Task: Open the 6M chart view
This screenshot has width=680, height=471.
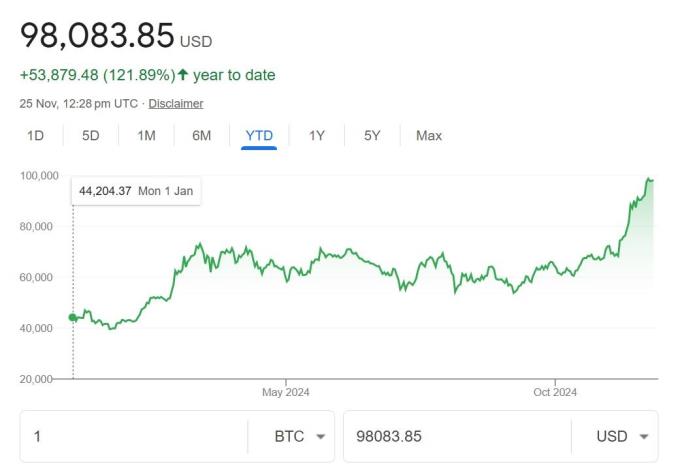Action: click(x=201, y=136)
